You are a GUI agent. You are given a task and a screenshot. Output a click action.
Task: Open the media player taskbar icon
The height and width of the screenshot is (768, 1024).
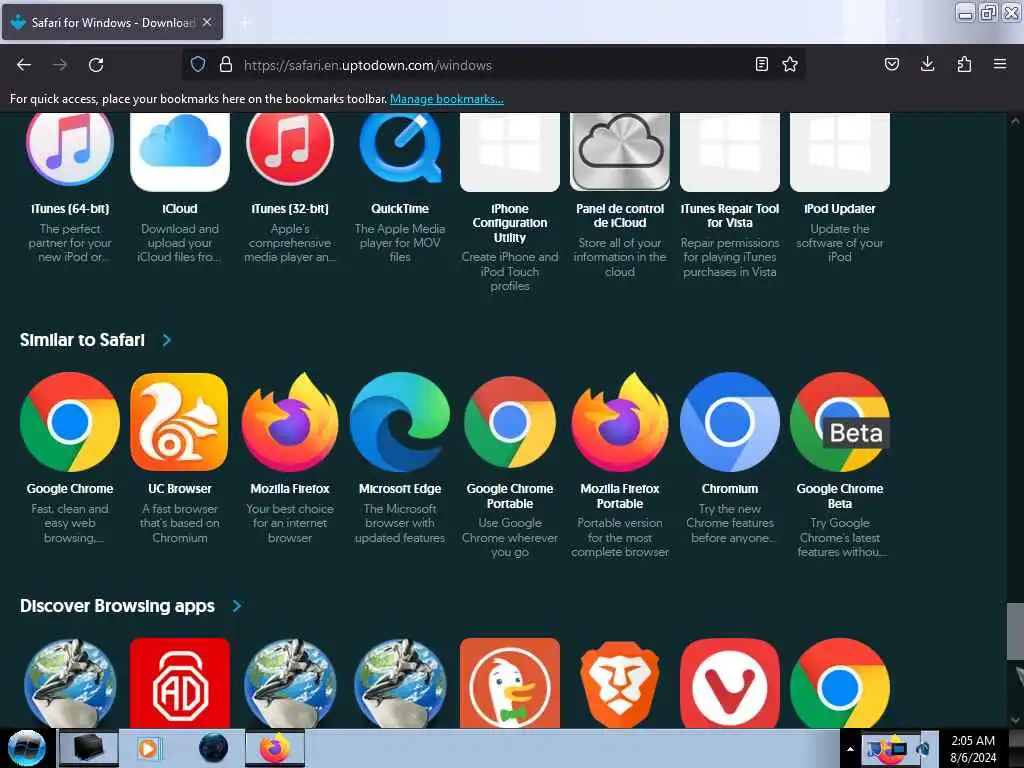(149, 748)
